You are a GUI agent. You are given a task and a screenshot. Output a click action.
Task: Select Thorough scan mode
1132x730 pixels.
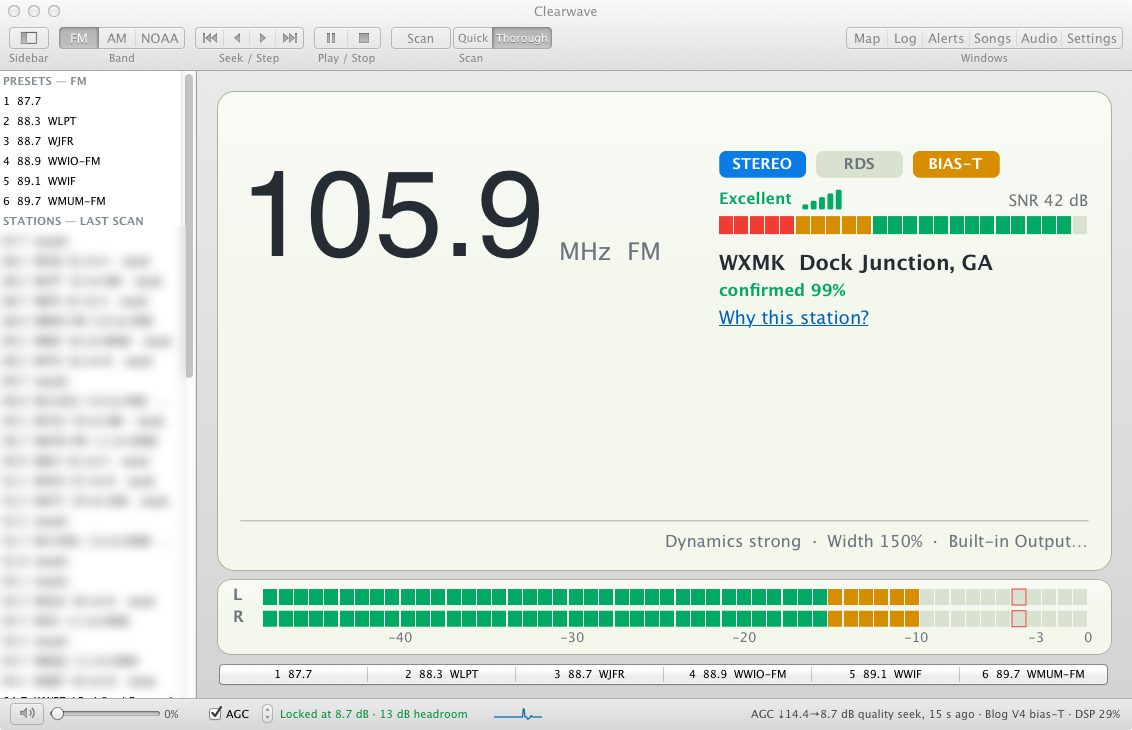click(522, 38)
